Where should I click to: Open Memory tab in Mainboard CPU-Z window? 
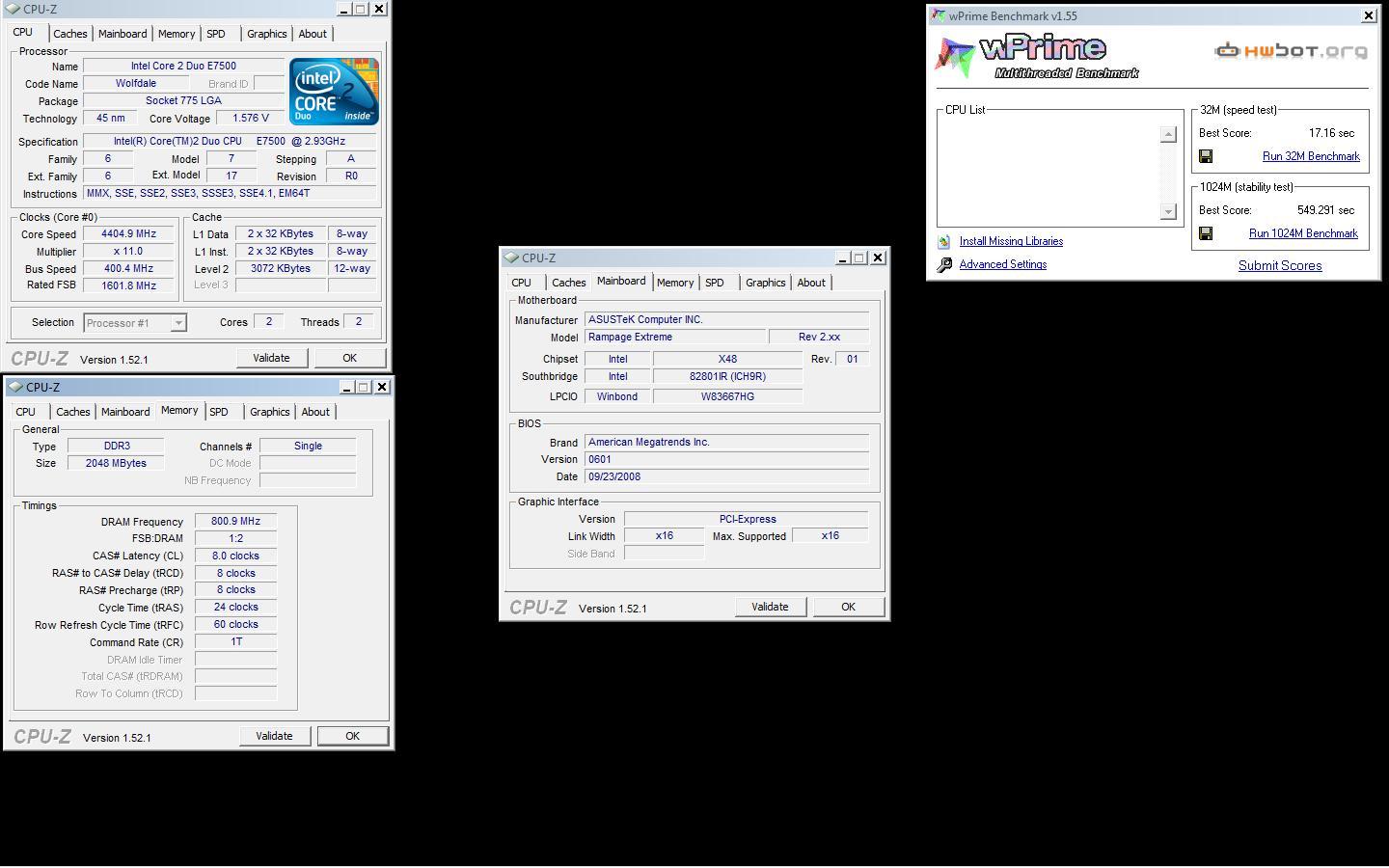(675, 283)
